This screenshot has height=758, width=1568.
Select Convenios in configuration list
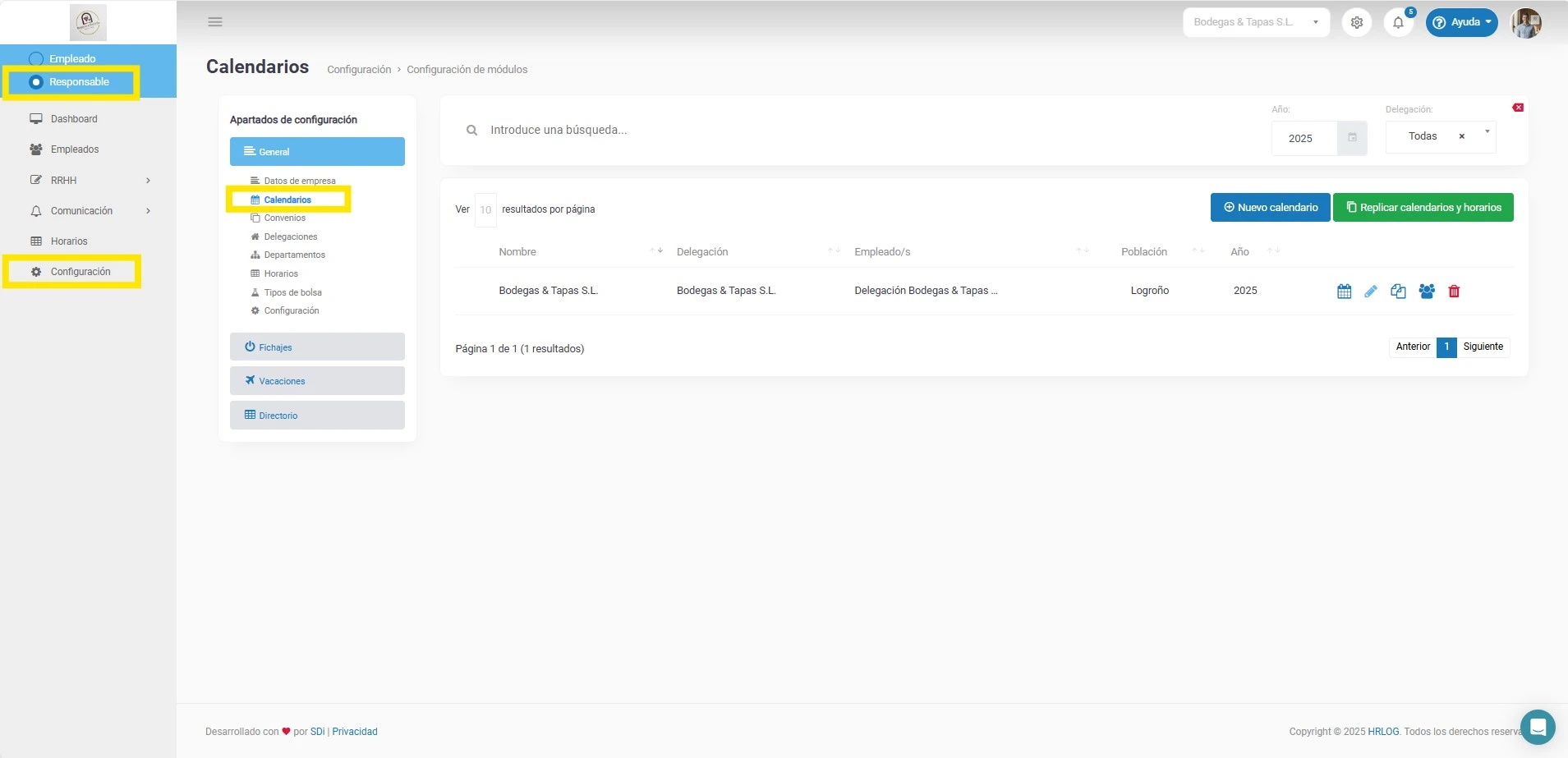283,218
